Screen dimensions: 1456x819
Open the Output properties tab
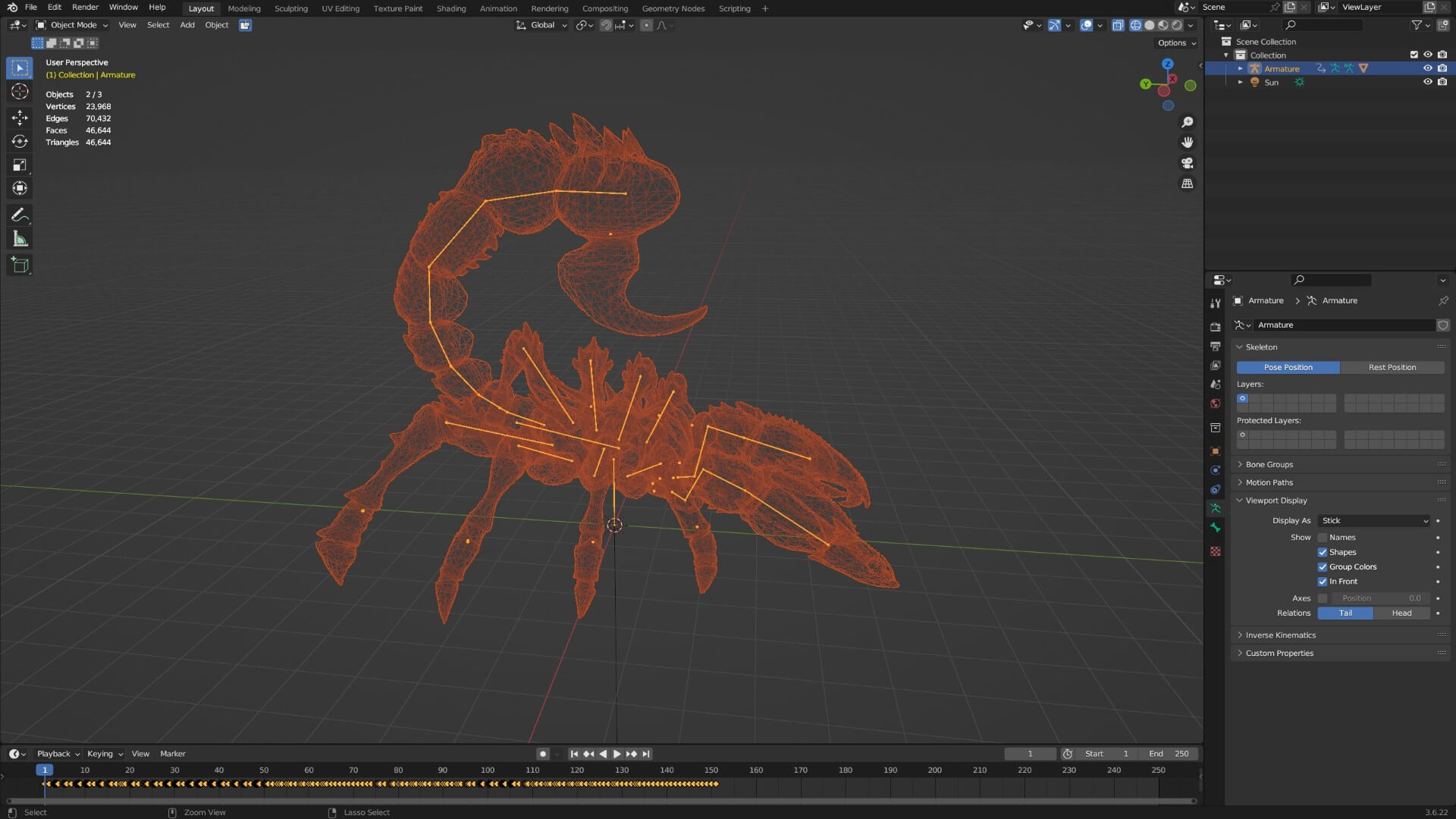click(1216, 346)
